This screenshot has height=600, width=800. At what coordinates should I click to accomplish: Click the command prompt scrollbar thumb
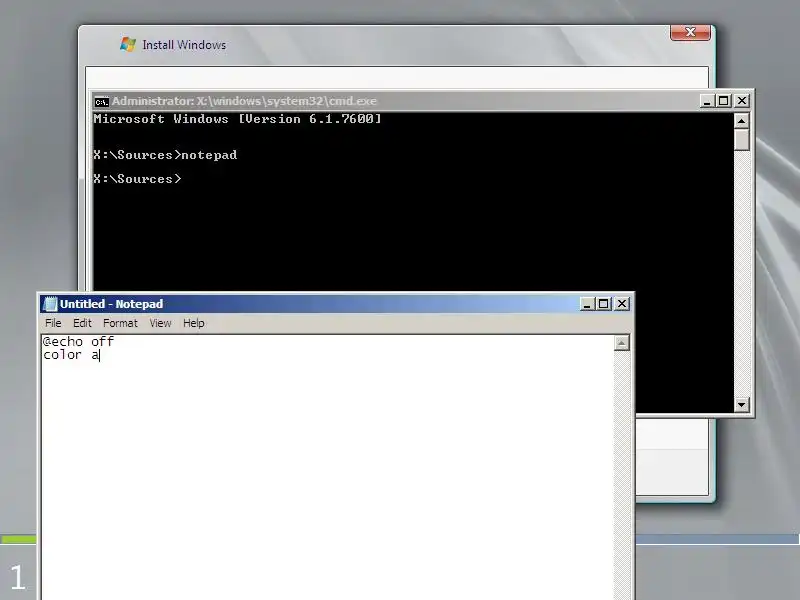coord(741,140)
